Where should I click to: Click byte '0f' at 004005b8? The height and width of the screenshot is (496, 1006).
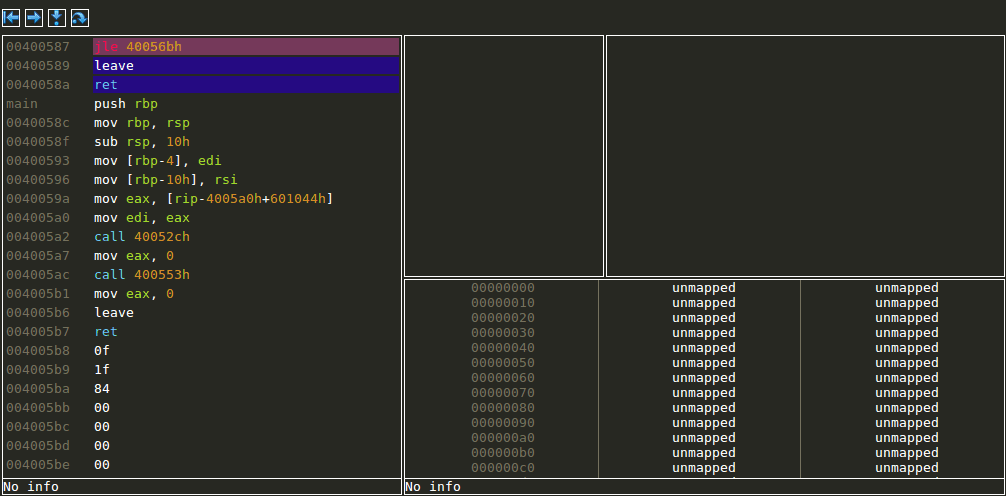[x=102, y=351]
